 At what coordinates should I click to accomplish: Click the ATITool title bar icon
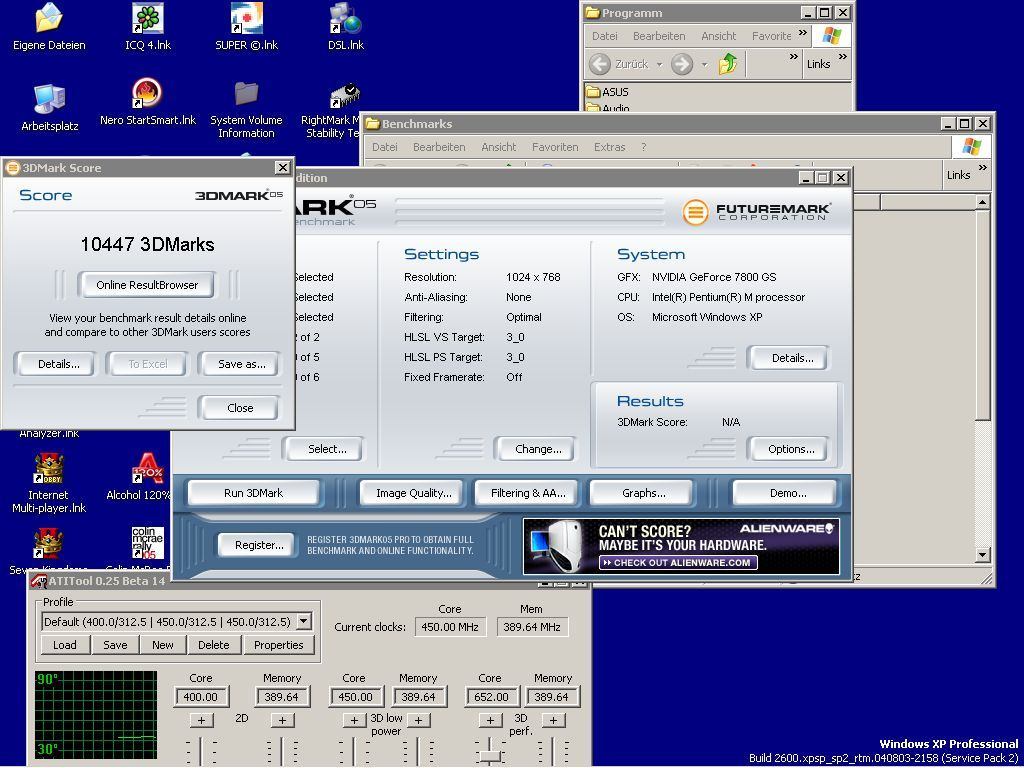[39, 581]
